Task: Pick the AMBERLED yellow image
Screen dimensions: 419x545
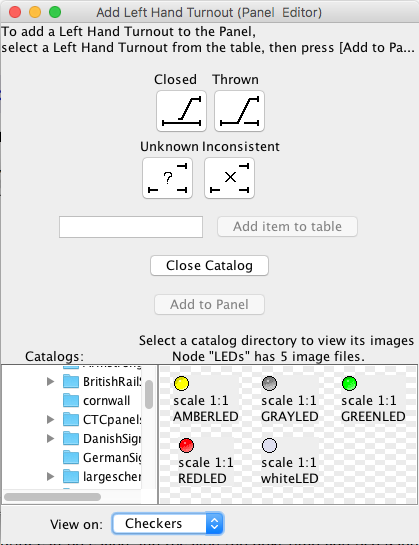Action: [x=181, y=383]
